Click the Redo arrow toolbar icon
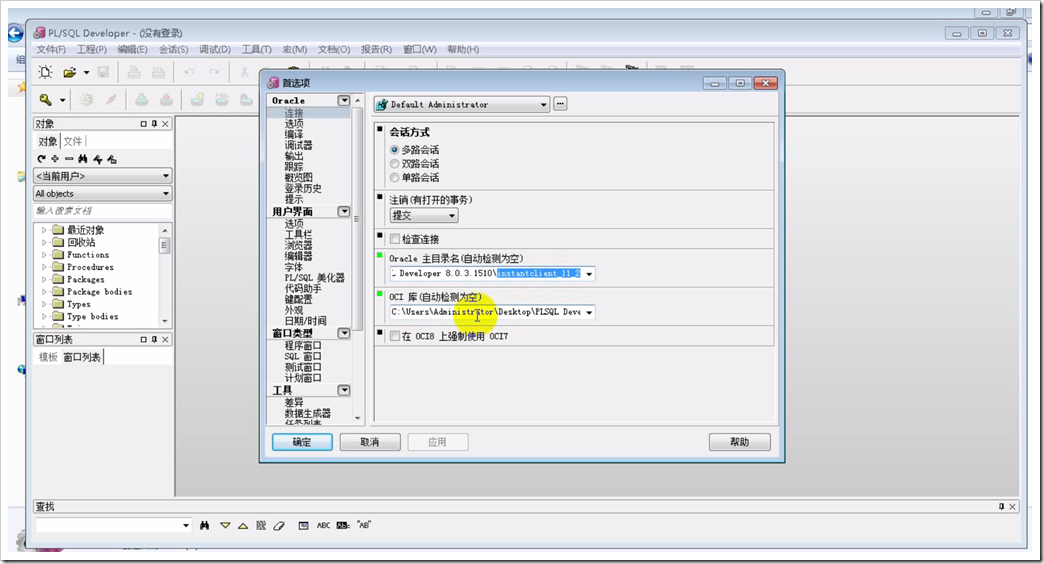Viewport: 1044px width, 564px height. coord(214,72)
